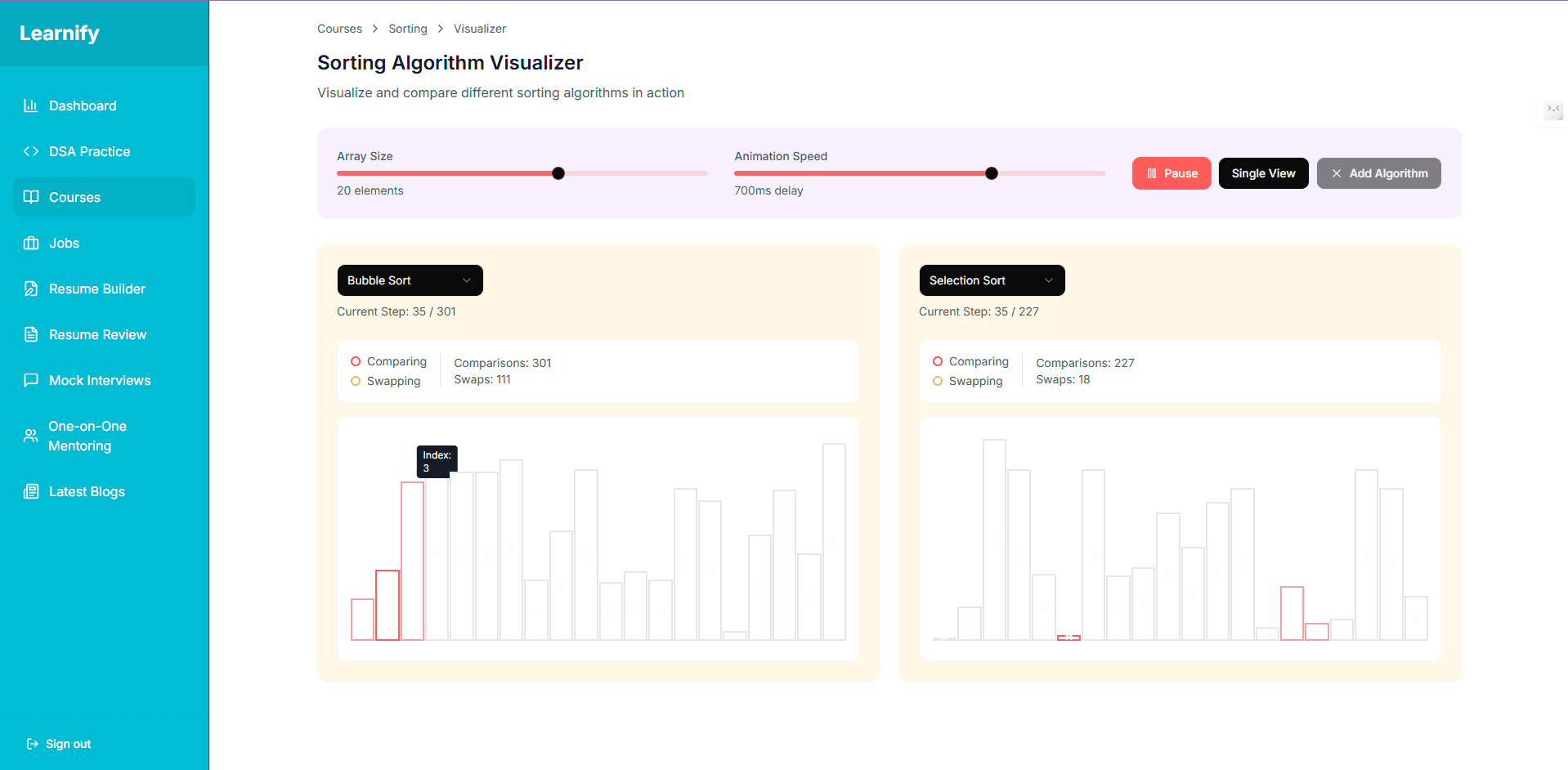
Task: Click the Jobs briefcase icon
Action: 31,243
